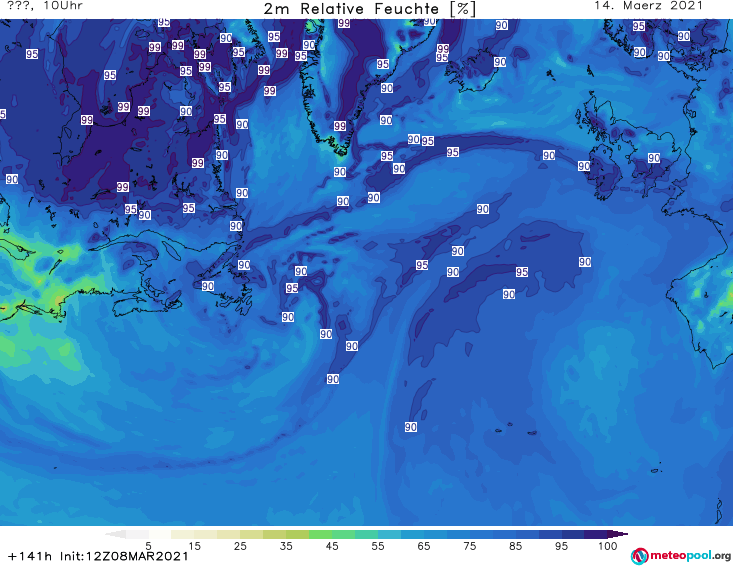Click the '25' value on the humidity scale
The image size is (733, 566).
click(x=240, y=546)
